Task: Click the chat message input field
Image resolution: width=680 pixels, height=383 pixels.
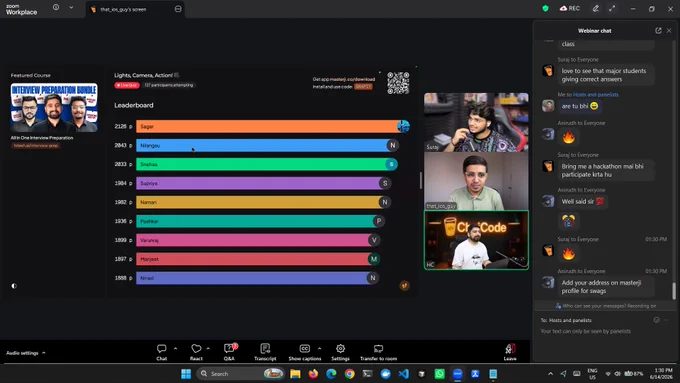Action: pos(605,331)
